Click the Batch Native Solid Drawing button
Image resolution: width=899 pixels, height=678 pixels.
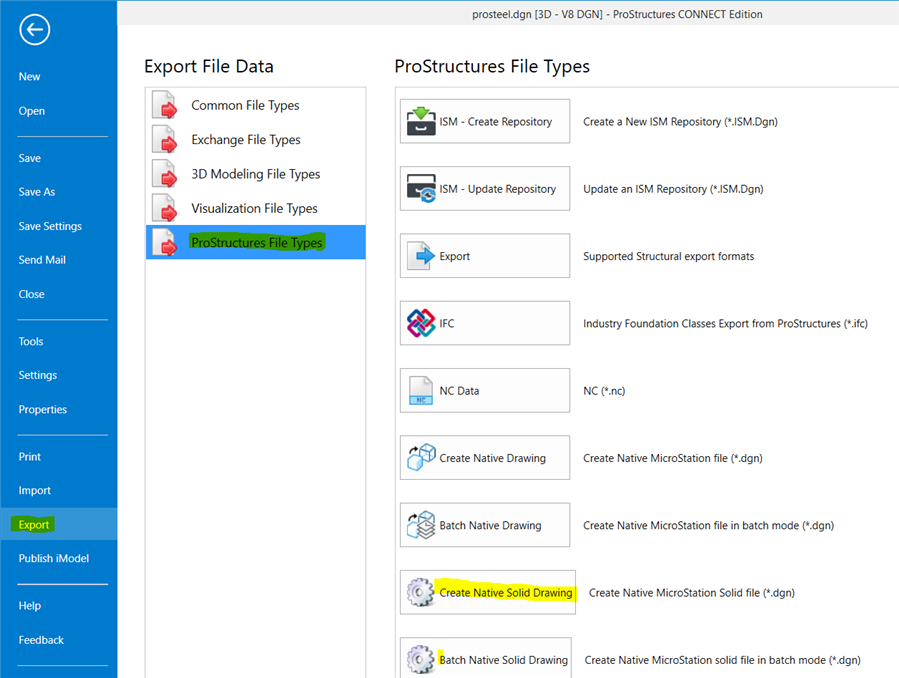[486, 659]
